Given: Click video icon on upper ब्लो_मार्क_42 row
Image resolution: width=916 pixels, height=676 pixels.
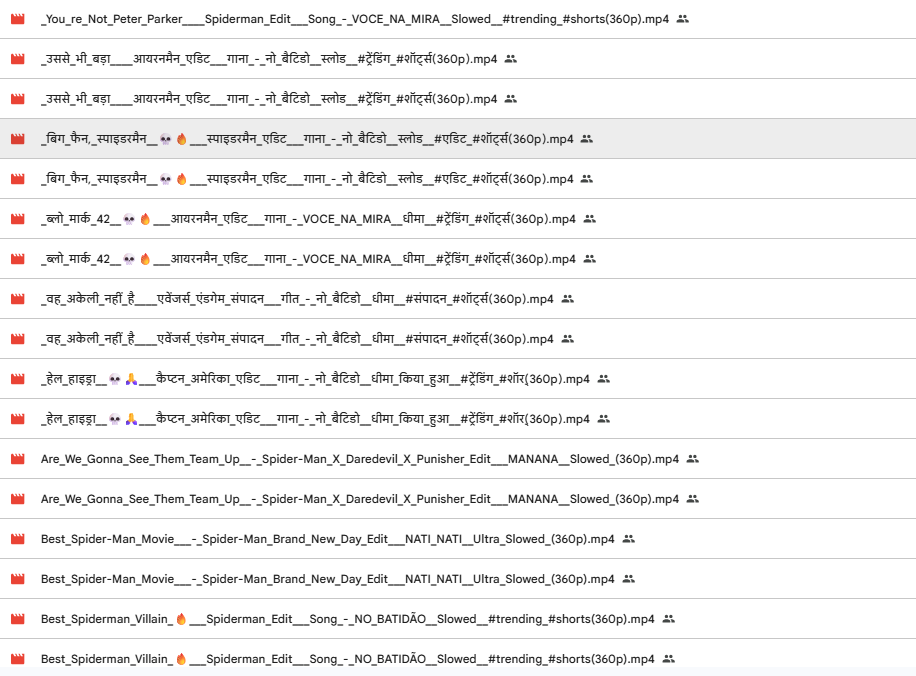Looking at the screenshot, I should (18, 219).
